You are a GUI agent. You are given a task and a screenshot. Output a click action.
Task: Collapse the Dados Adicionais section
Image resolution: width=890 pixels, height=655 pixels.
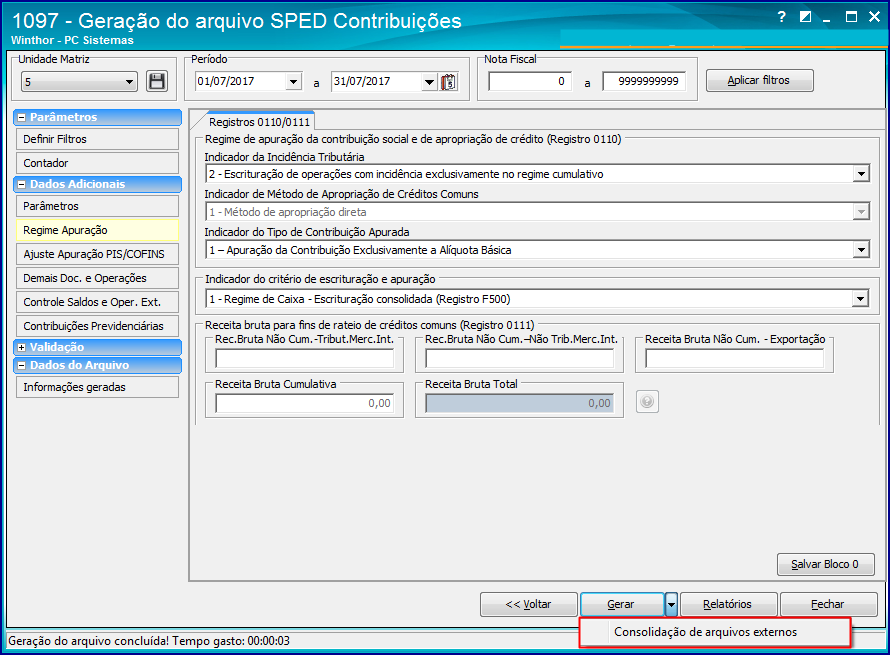22,184
